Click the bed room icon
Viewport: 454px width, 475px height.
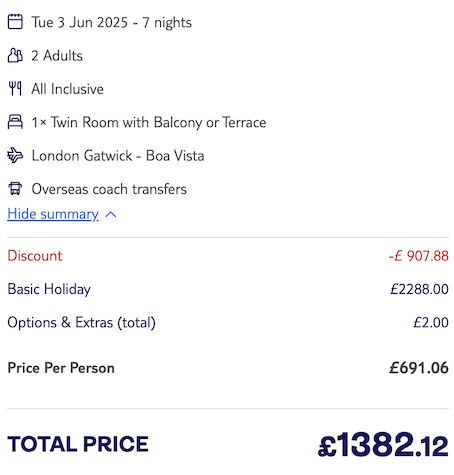click(x=15, y=122)
